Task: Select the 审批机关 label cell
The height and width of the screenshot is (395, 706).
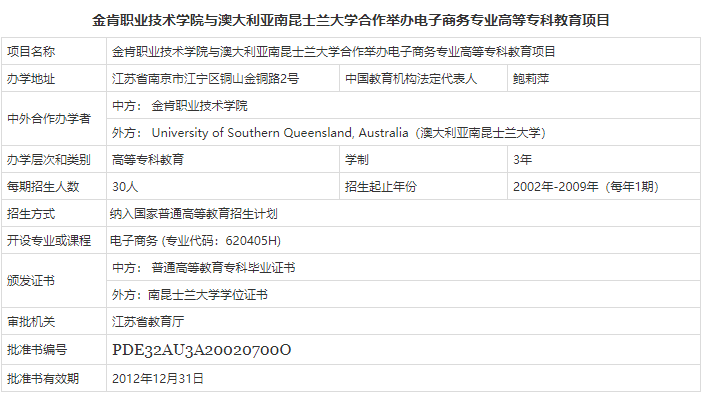Action: point(54,322)
